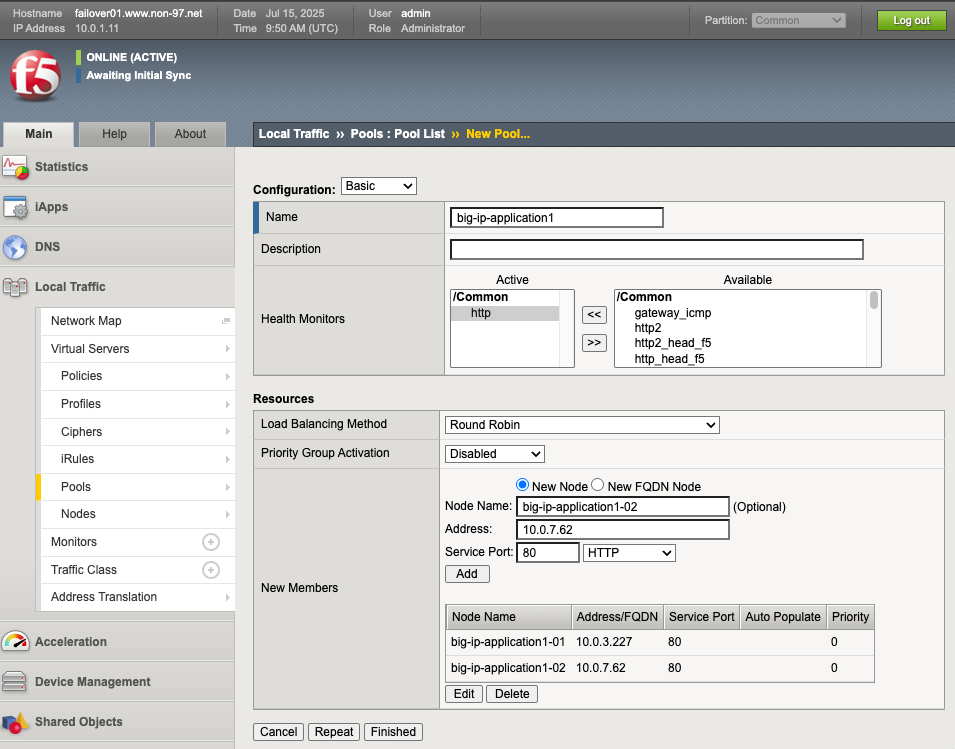Viewport: 955px width, 749px height.
Task: Click the plus icon next to Monitors
Action: (211, 542)
